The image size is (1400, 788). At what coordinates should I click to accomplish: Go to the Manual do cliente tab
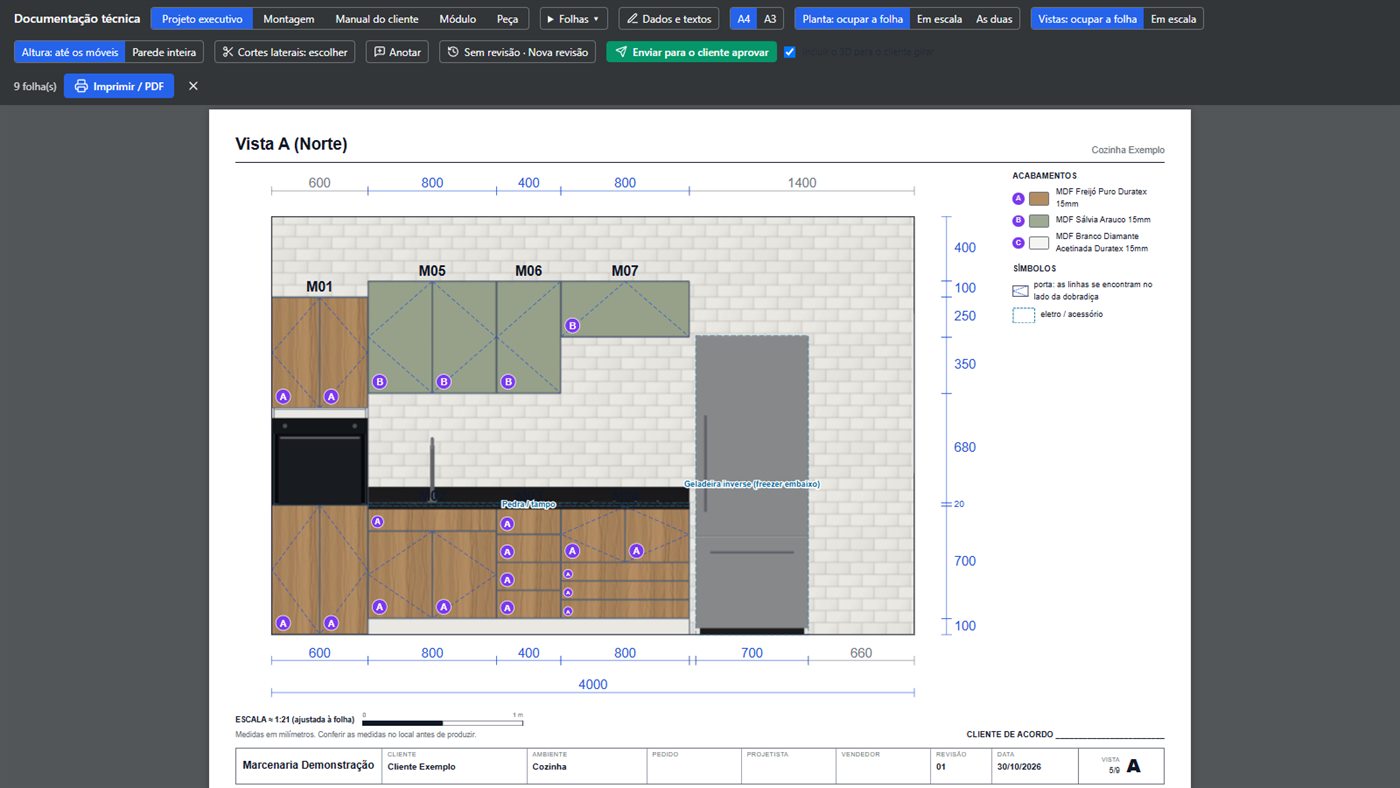tap(377, 19)
